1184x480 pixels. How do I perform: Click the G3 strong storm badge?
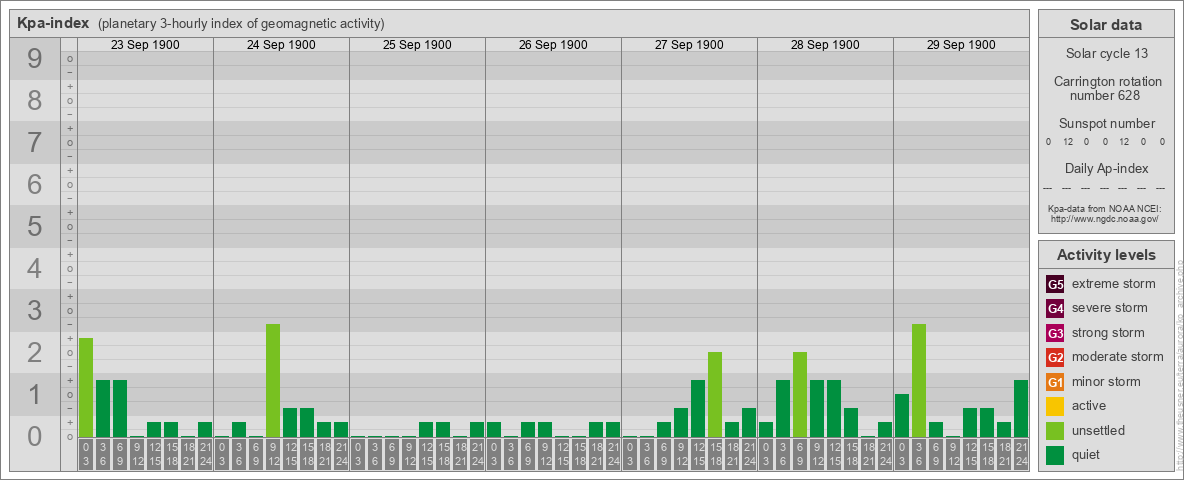[x=1055, y=333]
